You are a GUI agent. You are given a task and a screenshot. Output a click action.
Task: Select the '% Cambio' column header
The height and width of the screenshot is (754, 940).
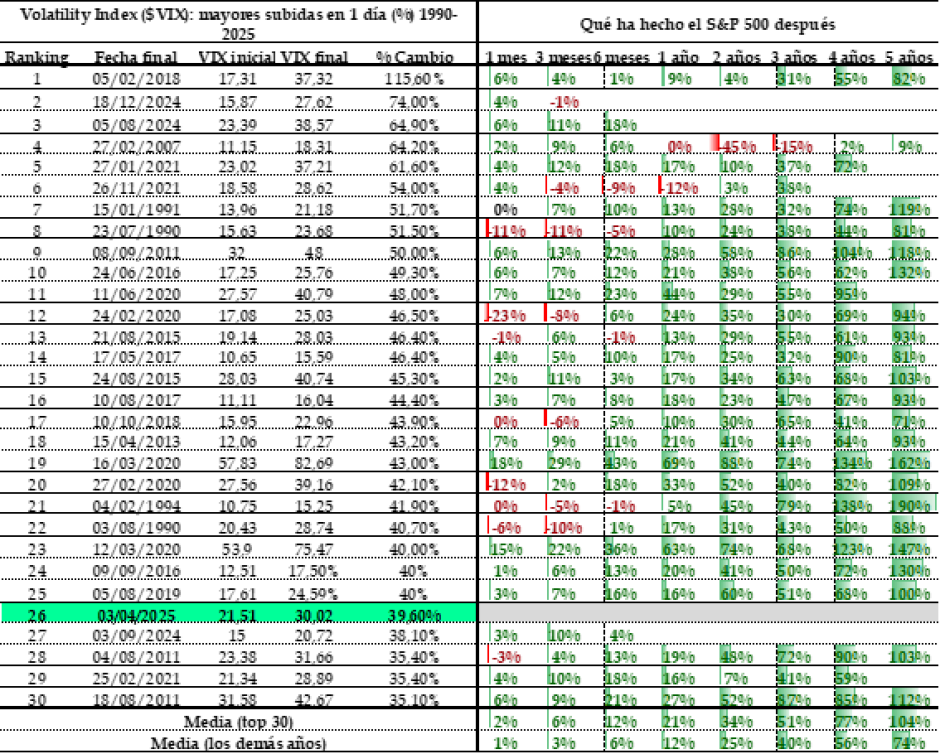point(414,58)
